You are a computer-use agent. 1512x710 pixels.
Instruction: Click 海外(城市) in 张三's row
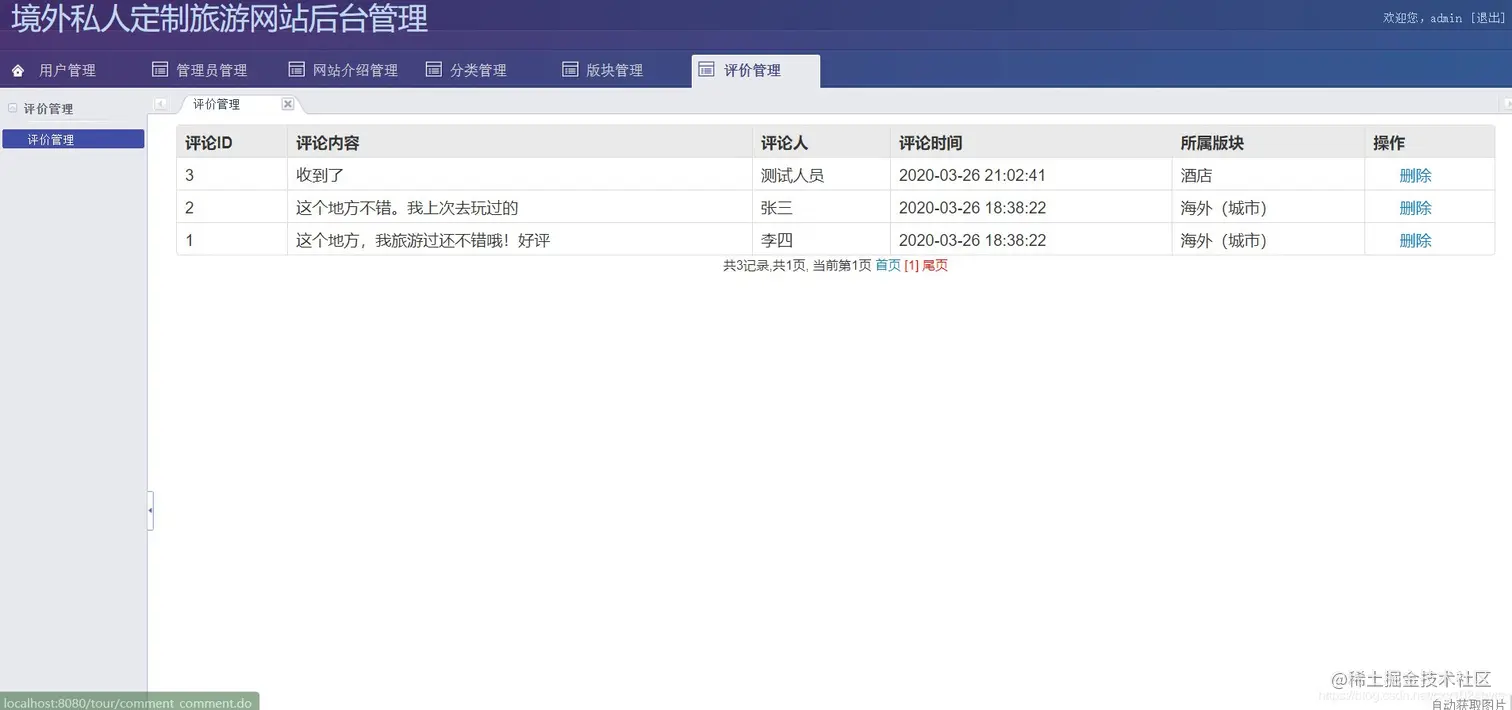click(x=1224, y=208)
